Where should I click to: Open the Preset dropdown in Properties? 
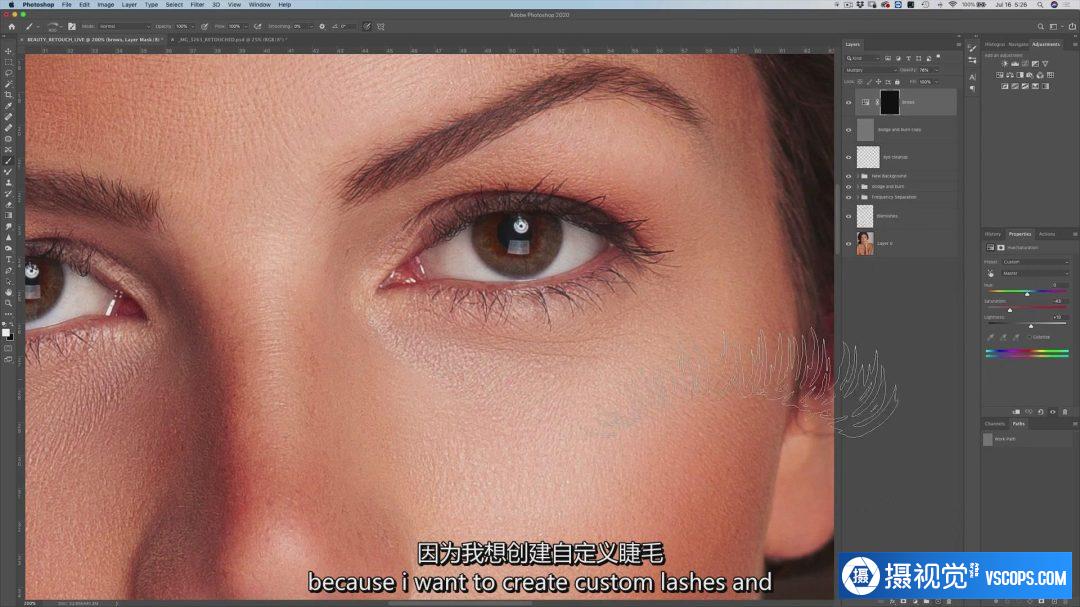pyautogui.click(x=1035, y=262)
